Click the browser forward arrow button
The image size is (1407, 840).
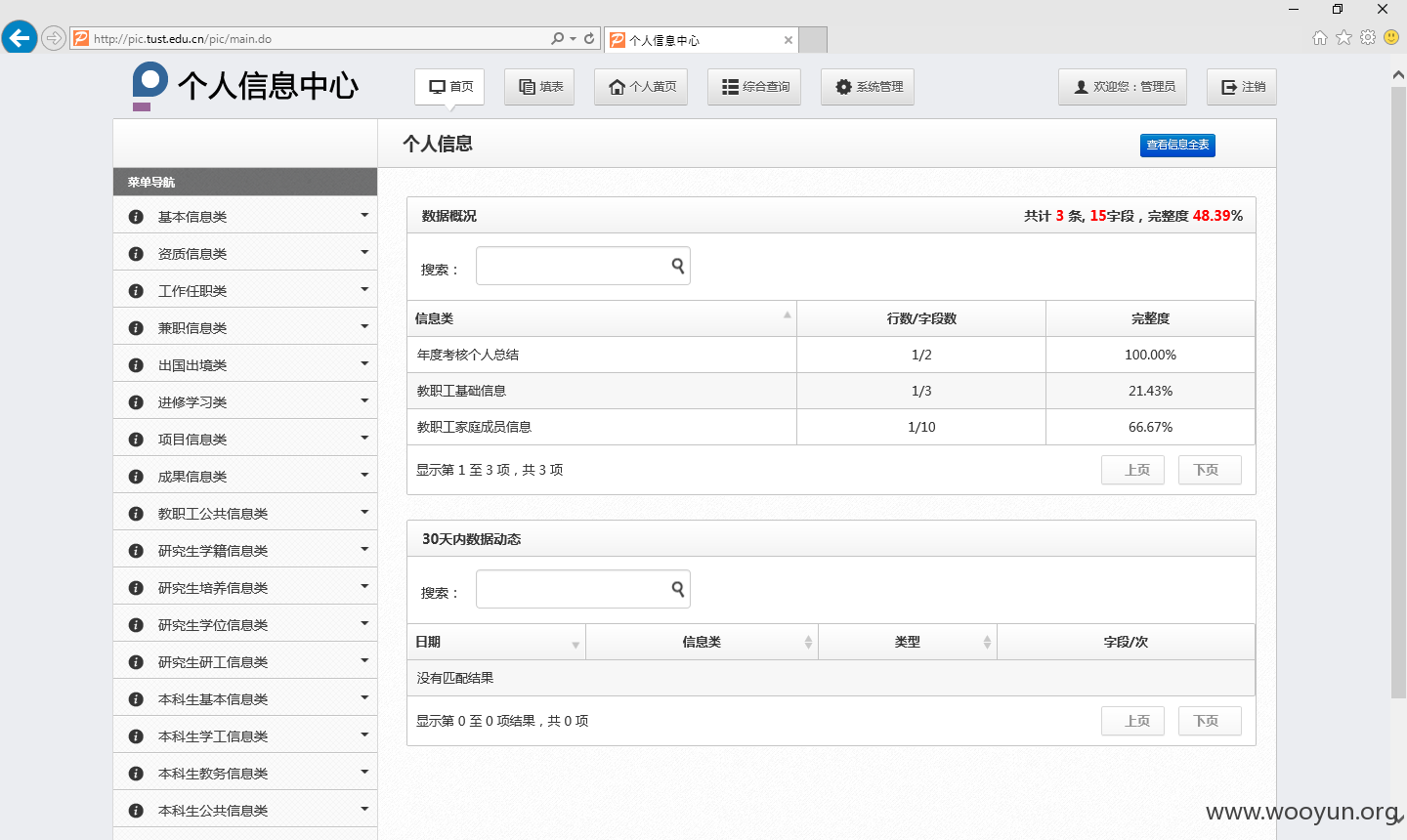54,39
